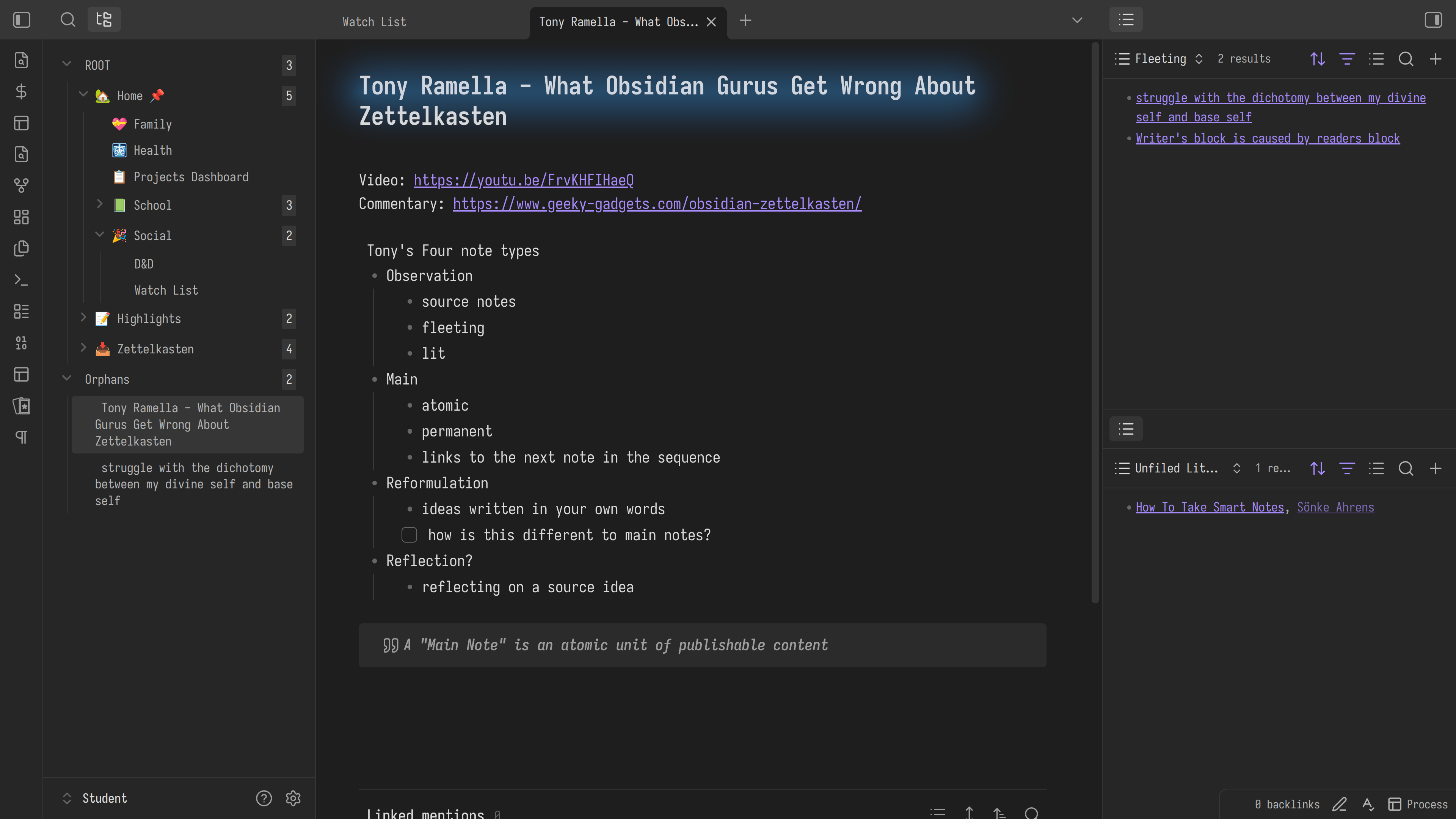The image size is (1456, 819).
Task: Click the sort arrows in Unfiled Lit panel
Action: pyautogui.click(x=1318, y=469)
